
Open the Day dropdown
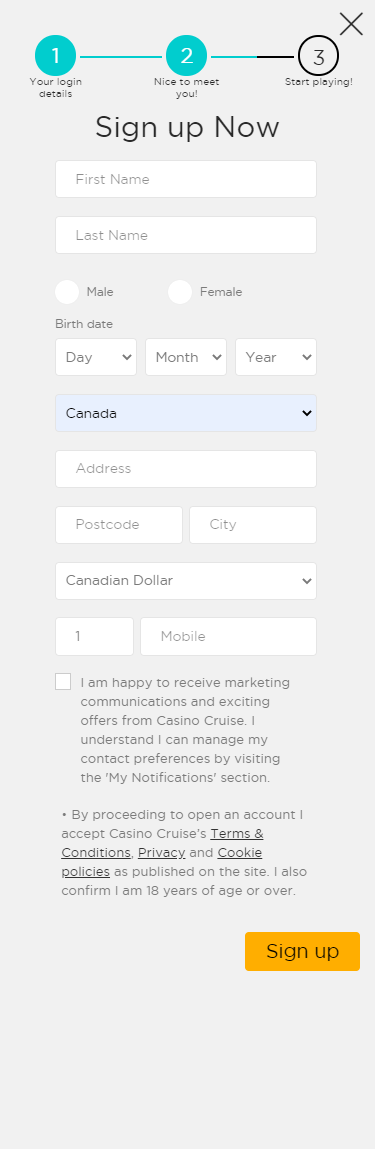96,357
